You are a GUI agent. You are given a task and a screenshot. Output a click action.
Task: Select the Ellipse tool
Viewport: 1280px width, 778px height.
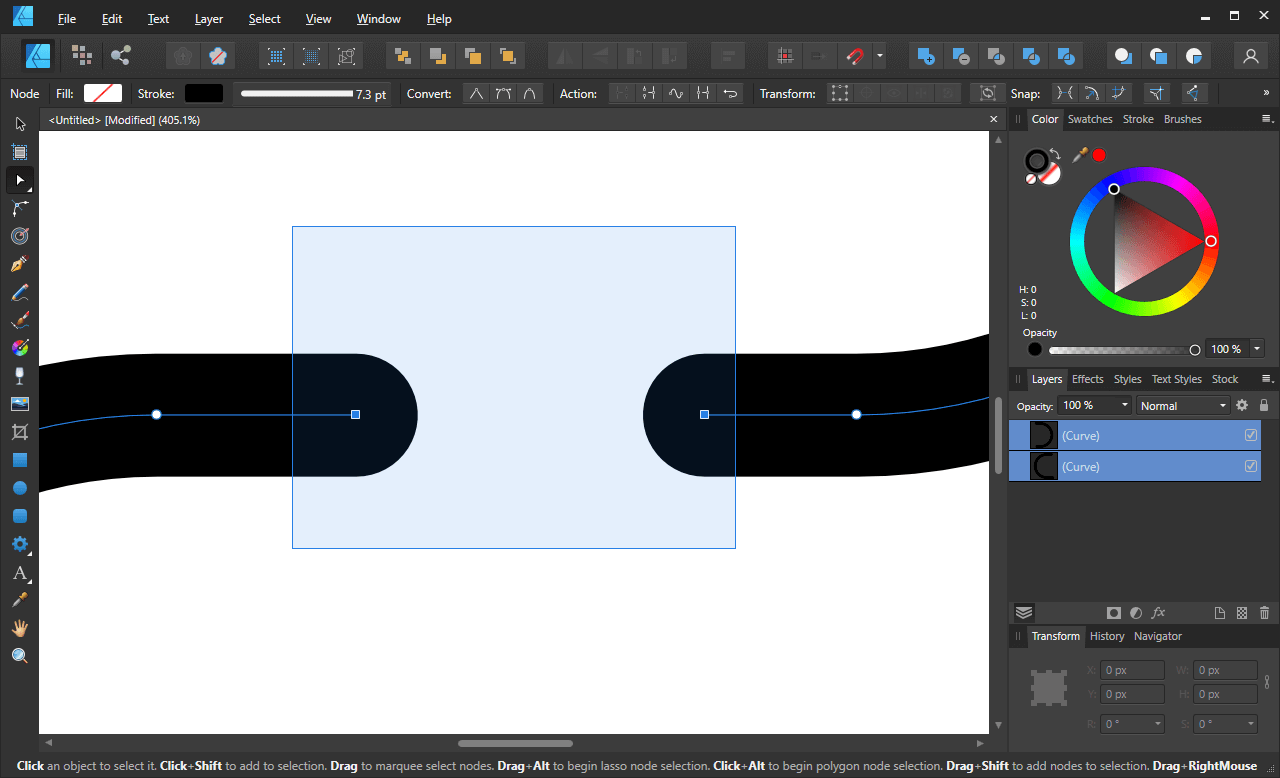coord(20,487)
